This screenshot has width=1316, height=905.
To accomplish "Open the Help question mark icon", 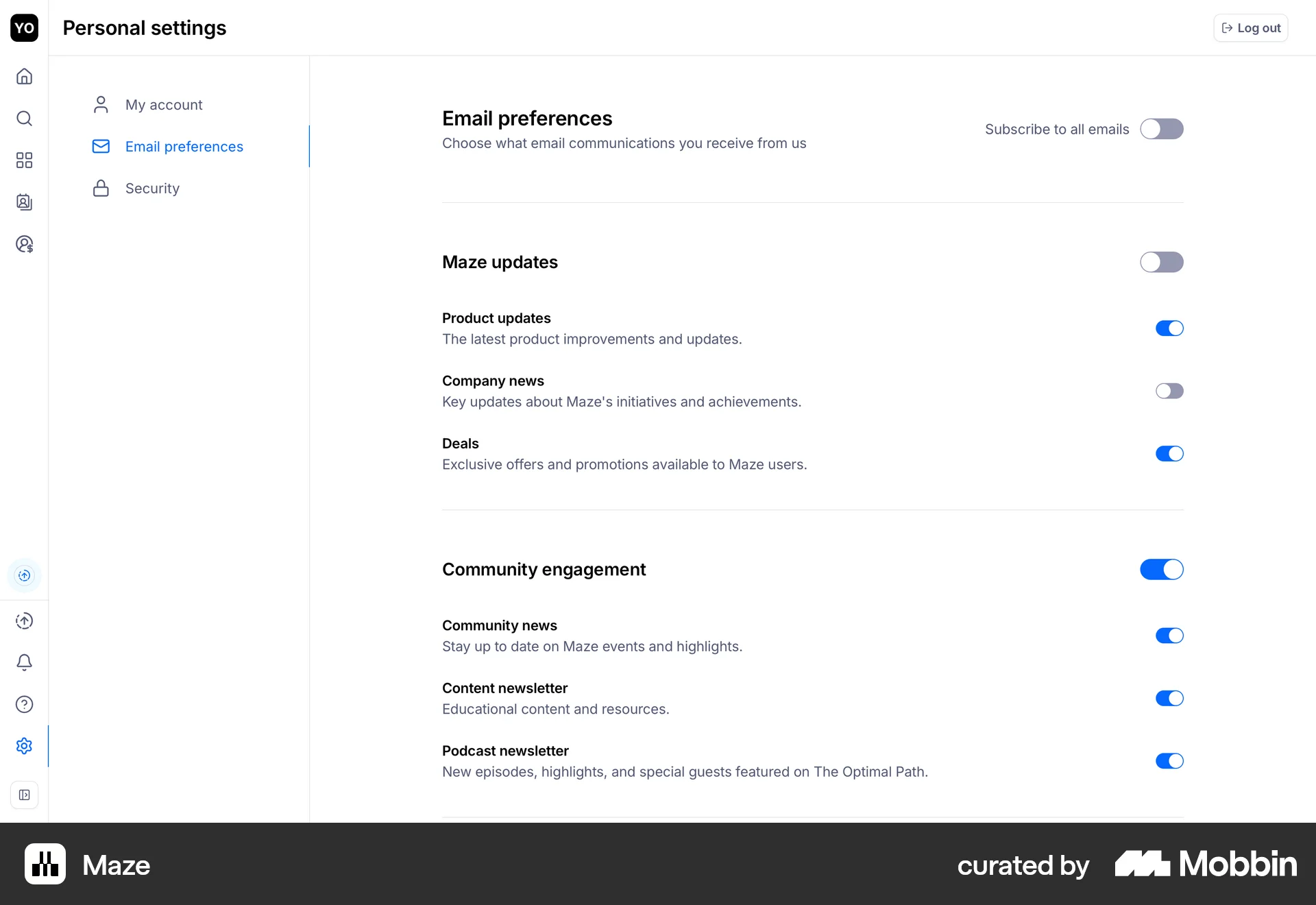I will 24,704.
